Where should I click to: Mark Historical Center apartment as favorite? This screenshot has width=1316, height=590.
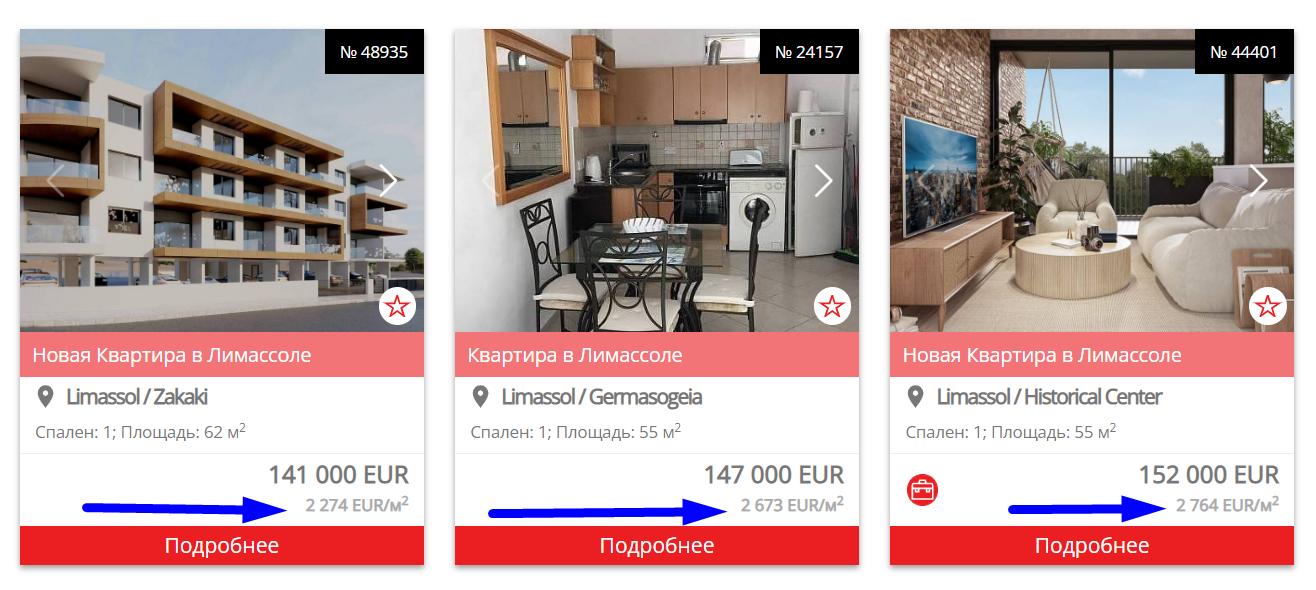point(1267,306)
